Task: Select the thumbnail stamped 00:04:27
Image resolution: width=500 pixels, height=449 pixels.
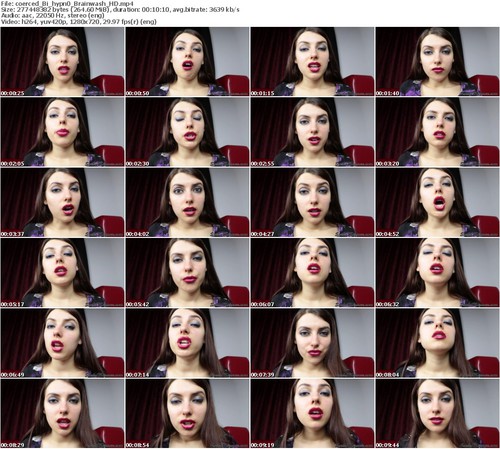Action: (312, 202)
